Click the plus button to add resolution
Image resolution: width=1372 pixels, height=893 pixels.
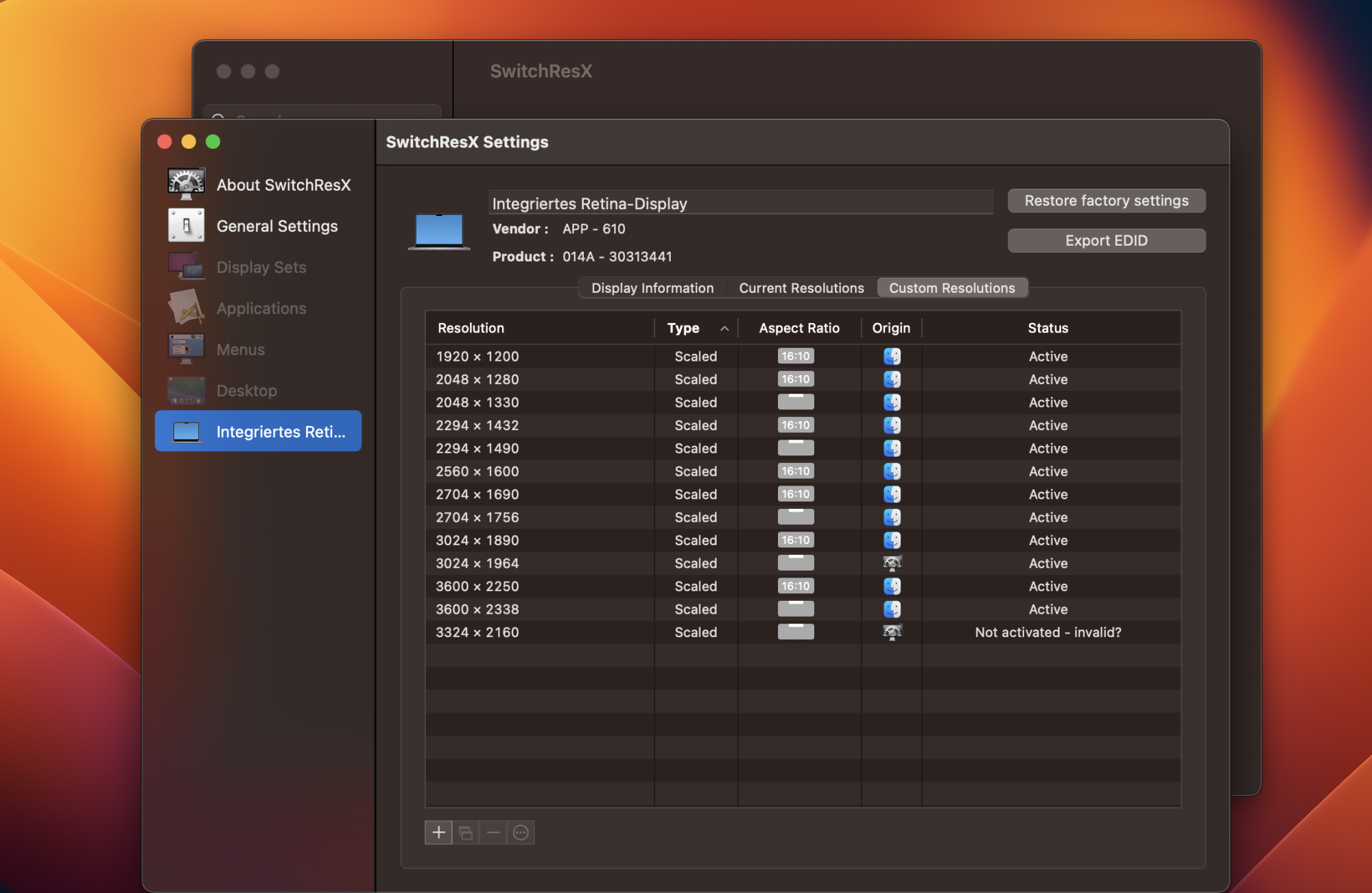pos(438,833)
